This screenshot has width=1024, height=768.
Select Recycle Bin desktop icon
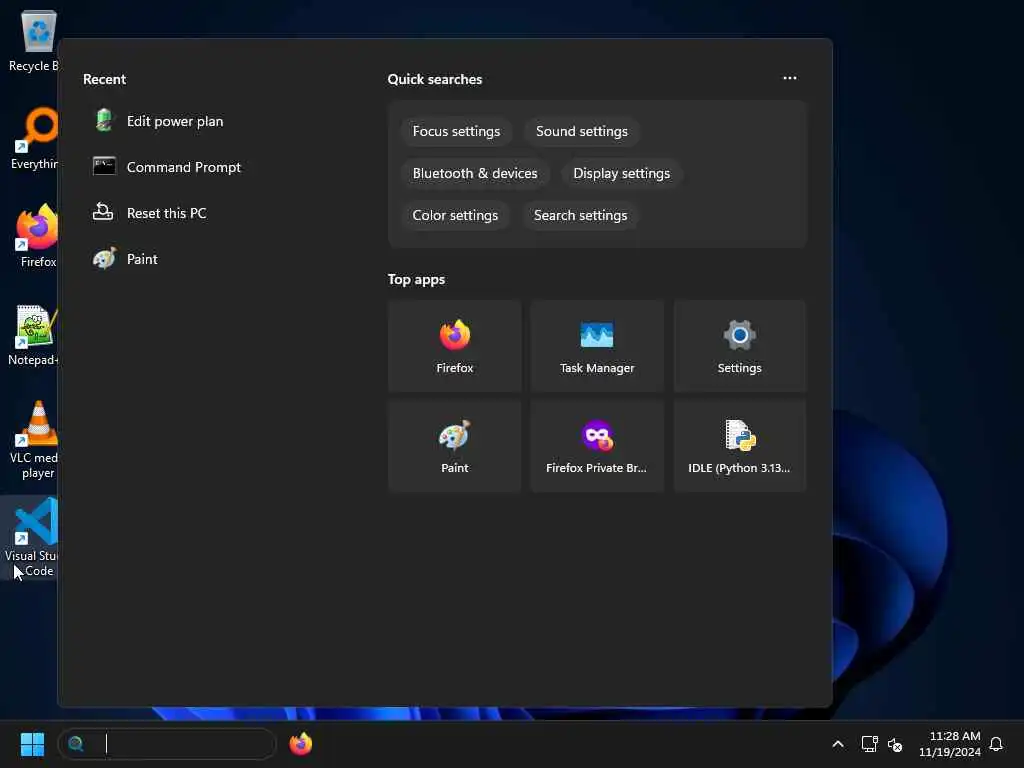pyautogui.click(x=34, y=40)
